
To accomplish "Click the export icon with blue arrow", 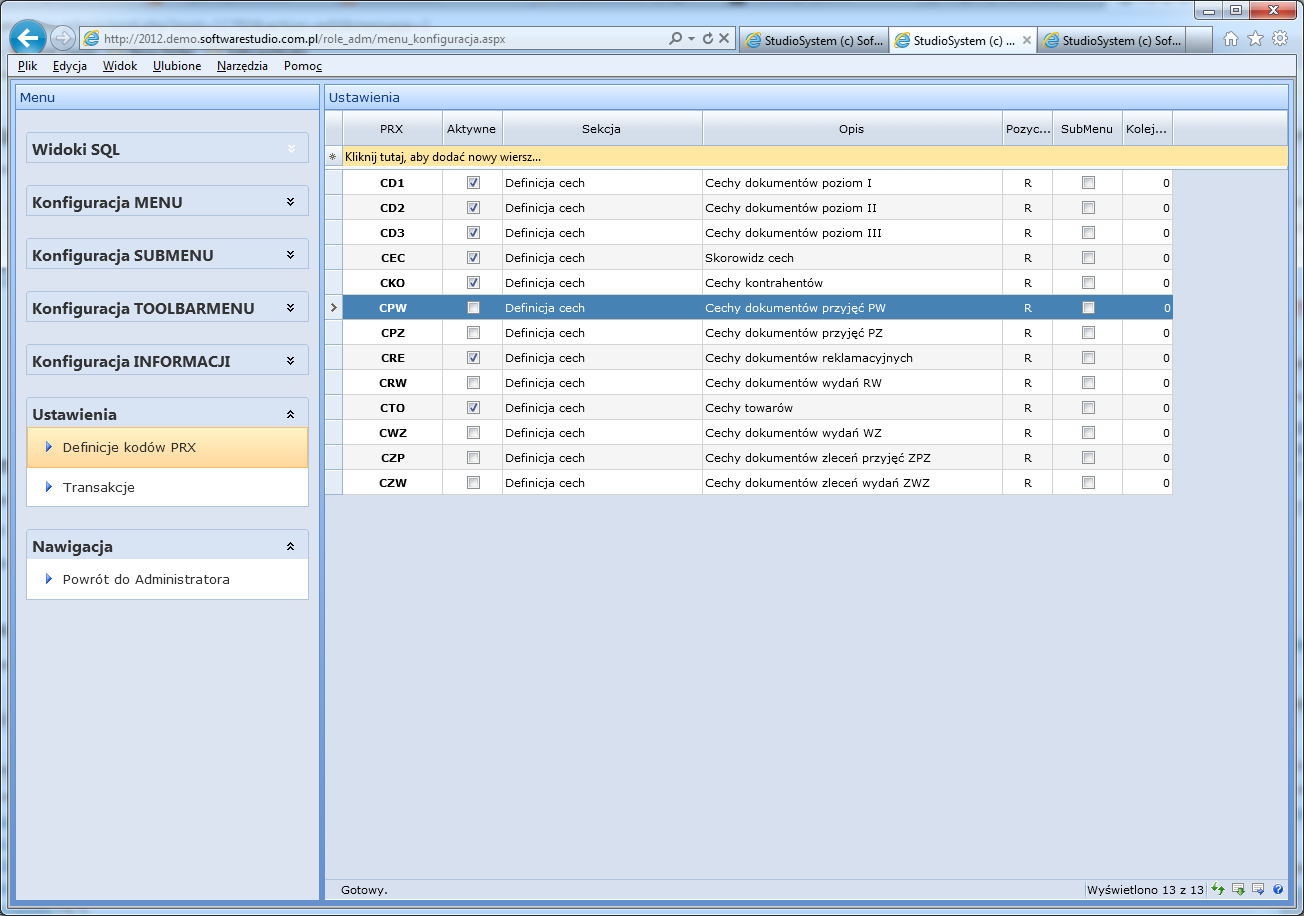I will 1258,889.
